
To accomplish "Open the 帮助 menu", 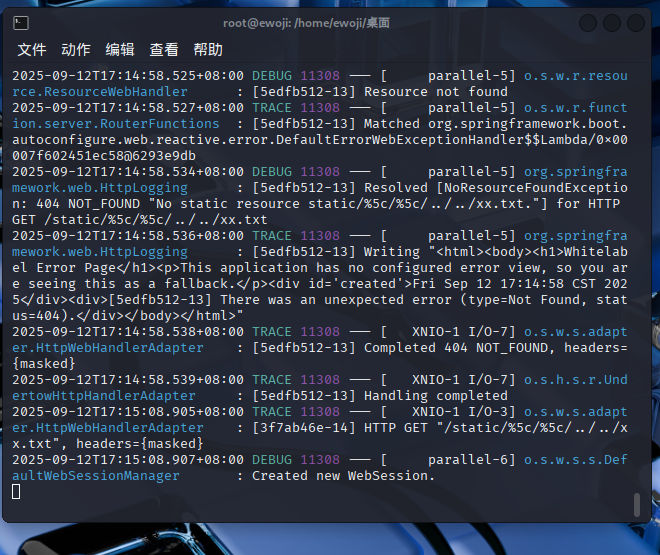I will 208,50.
